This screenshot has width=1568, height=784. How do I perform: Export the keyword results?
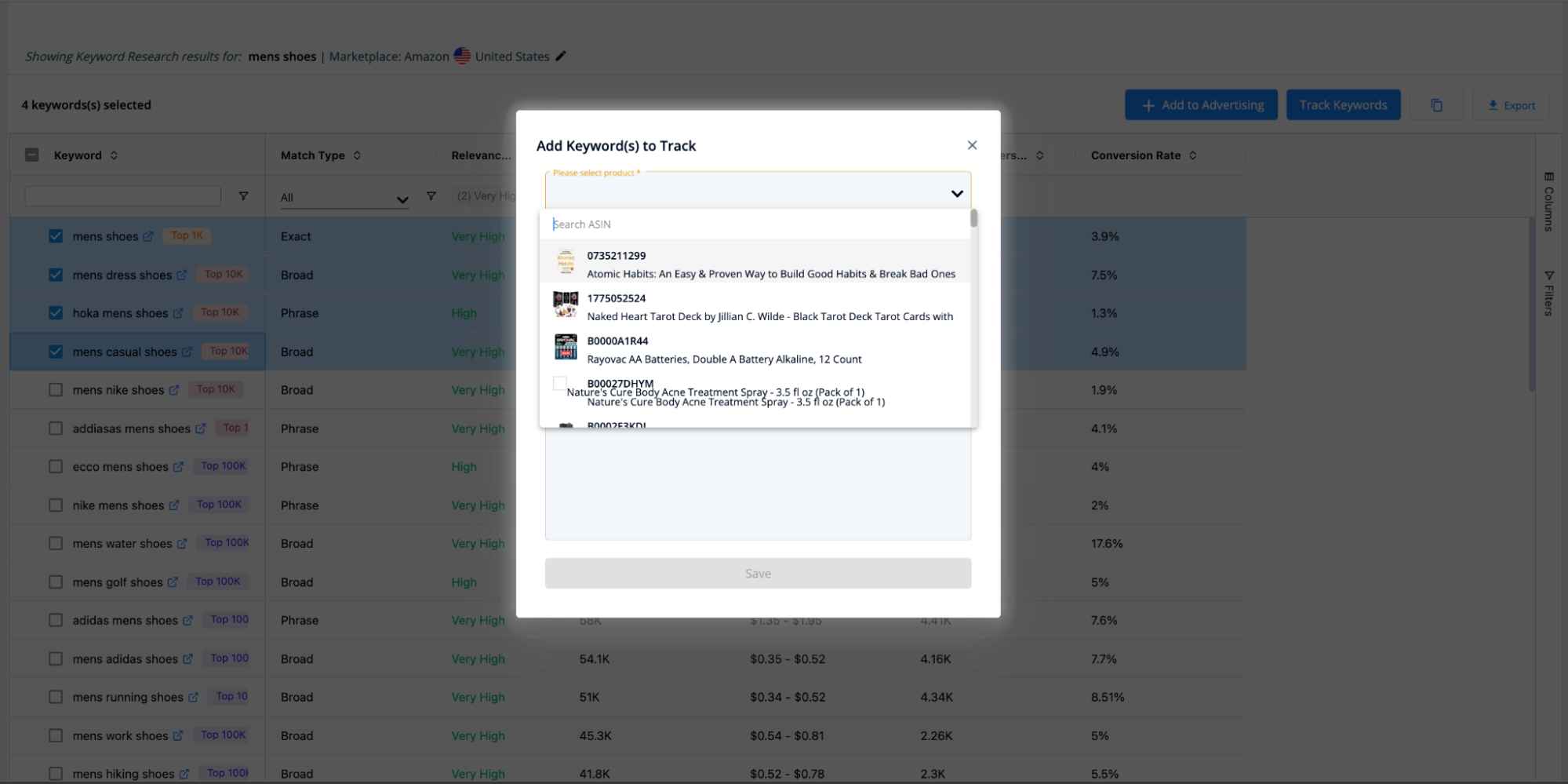pos(1511,105)
